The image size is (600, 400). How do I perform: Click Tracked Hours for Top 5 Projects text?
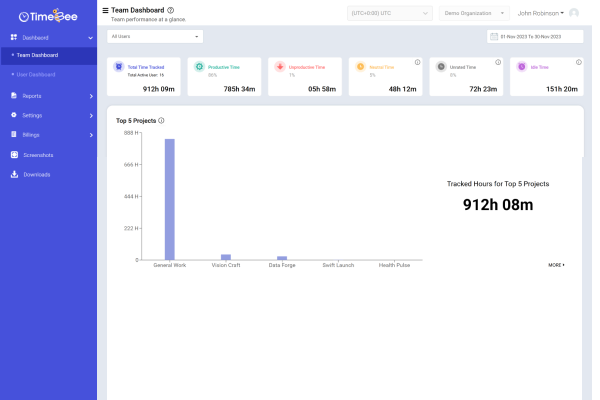(498, 184)
